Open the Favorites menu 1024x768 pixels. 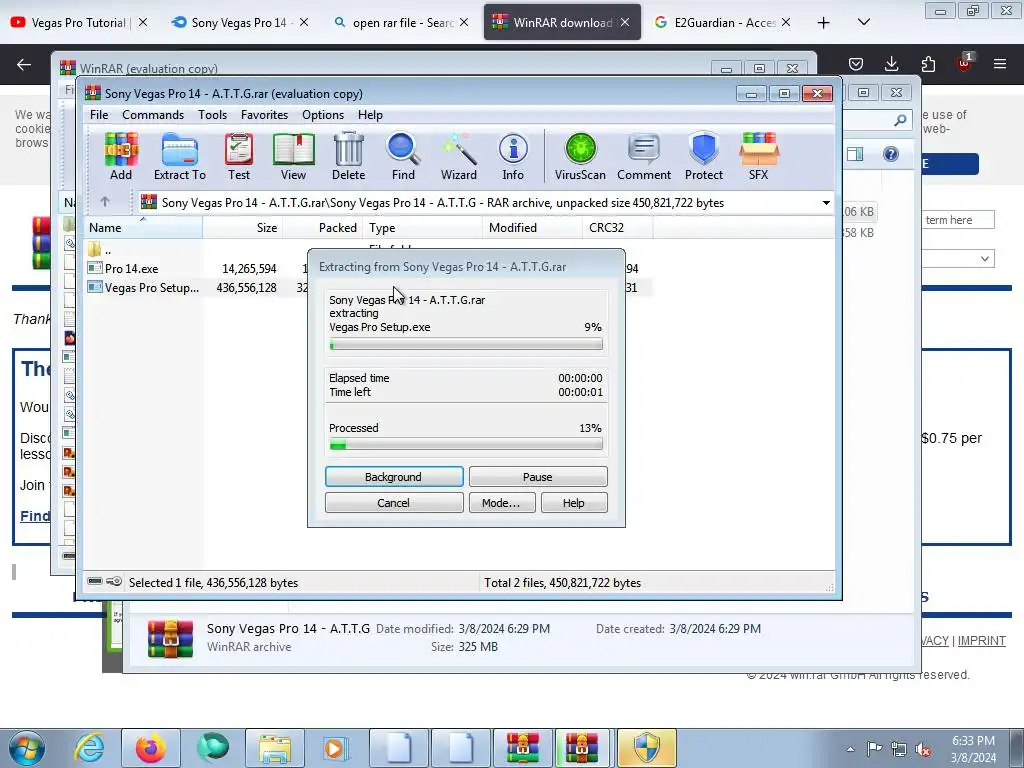[264, 115]
